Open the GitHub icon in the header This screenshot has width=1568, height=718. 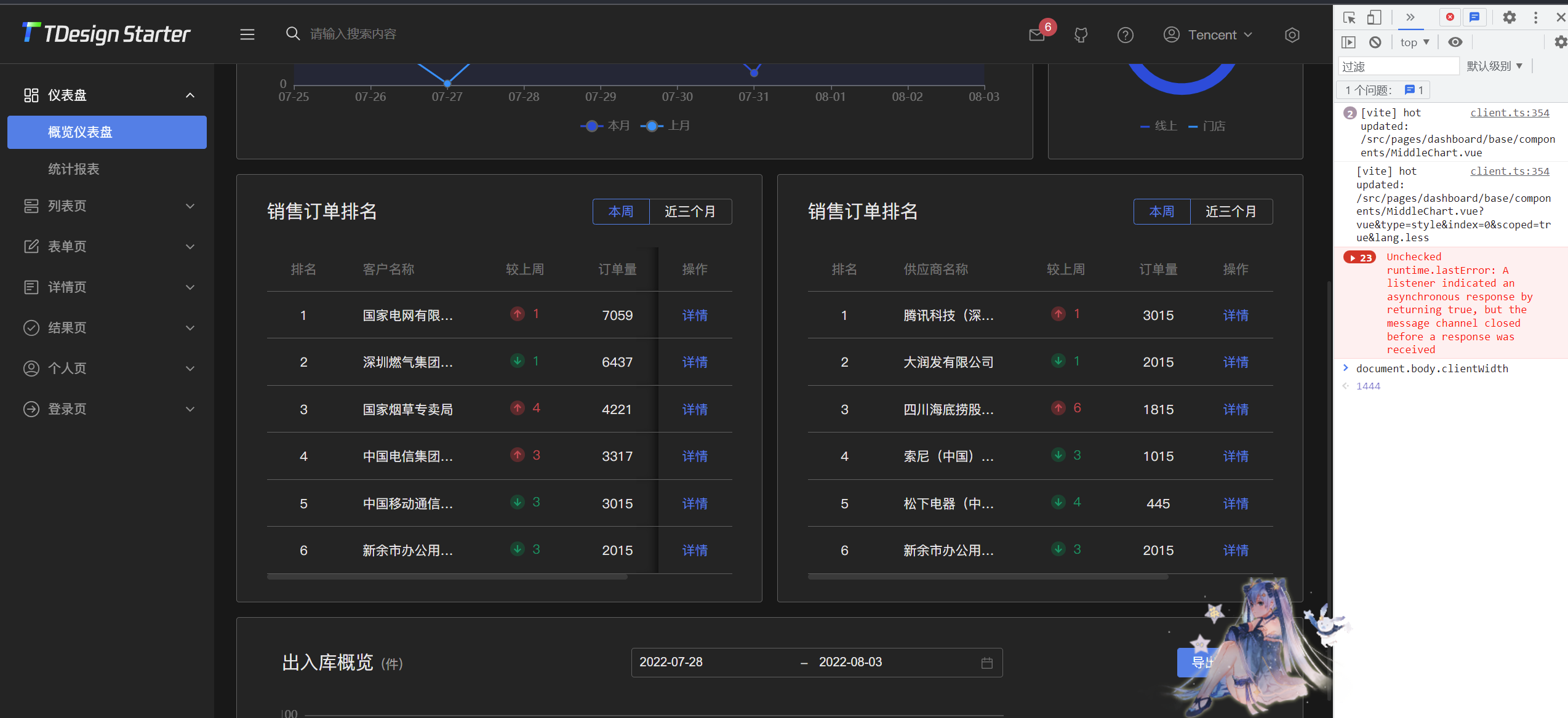(x=1081, y=34)
